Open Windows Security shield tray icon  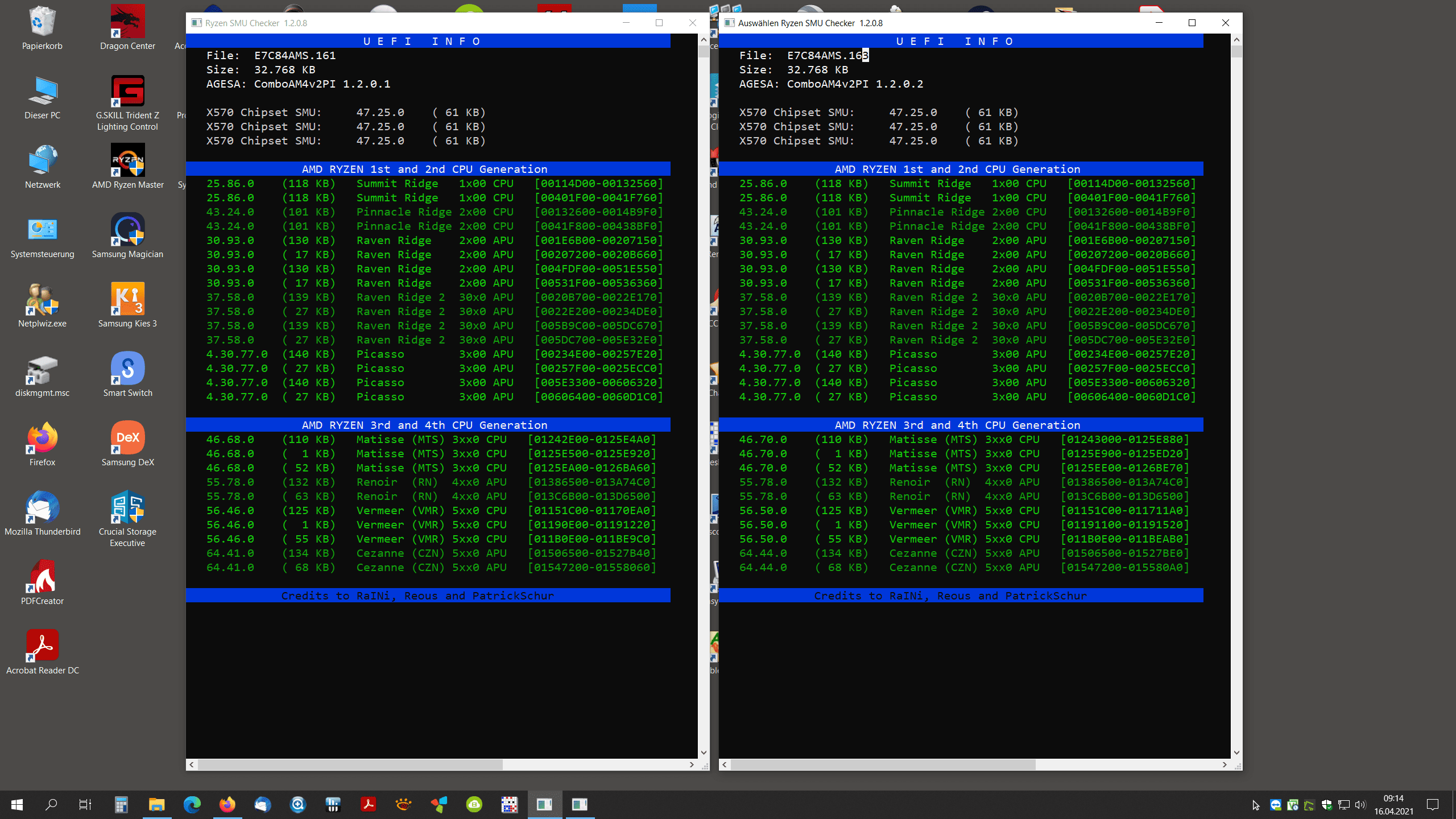click(1326, 805)
